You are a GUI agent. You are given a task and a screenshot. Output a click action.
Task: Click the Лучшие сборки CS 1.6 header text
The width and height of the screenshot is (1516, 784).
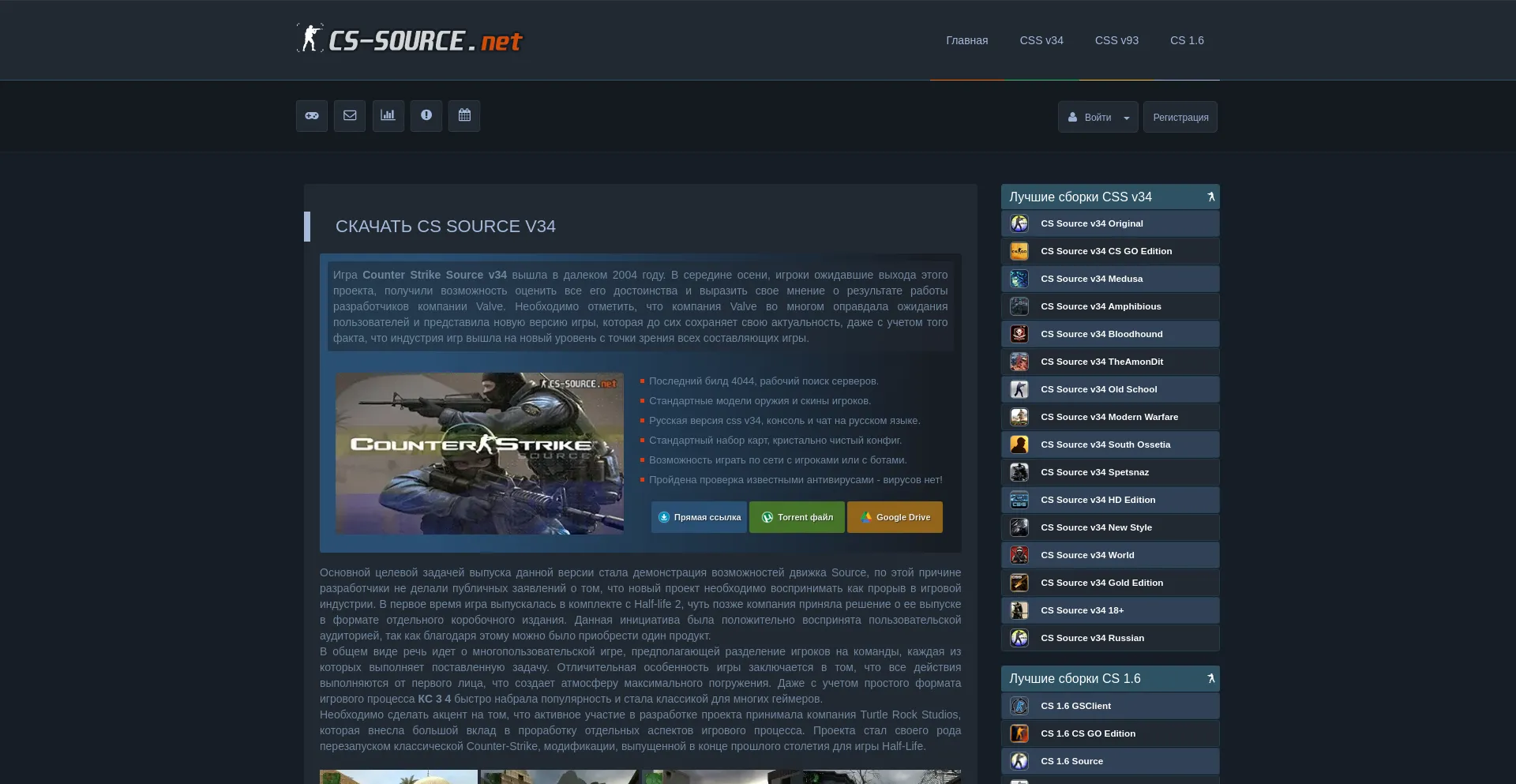coord(1075,678)
